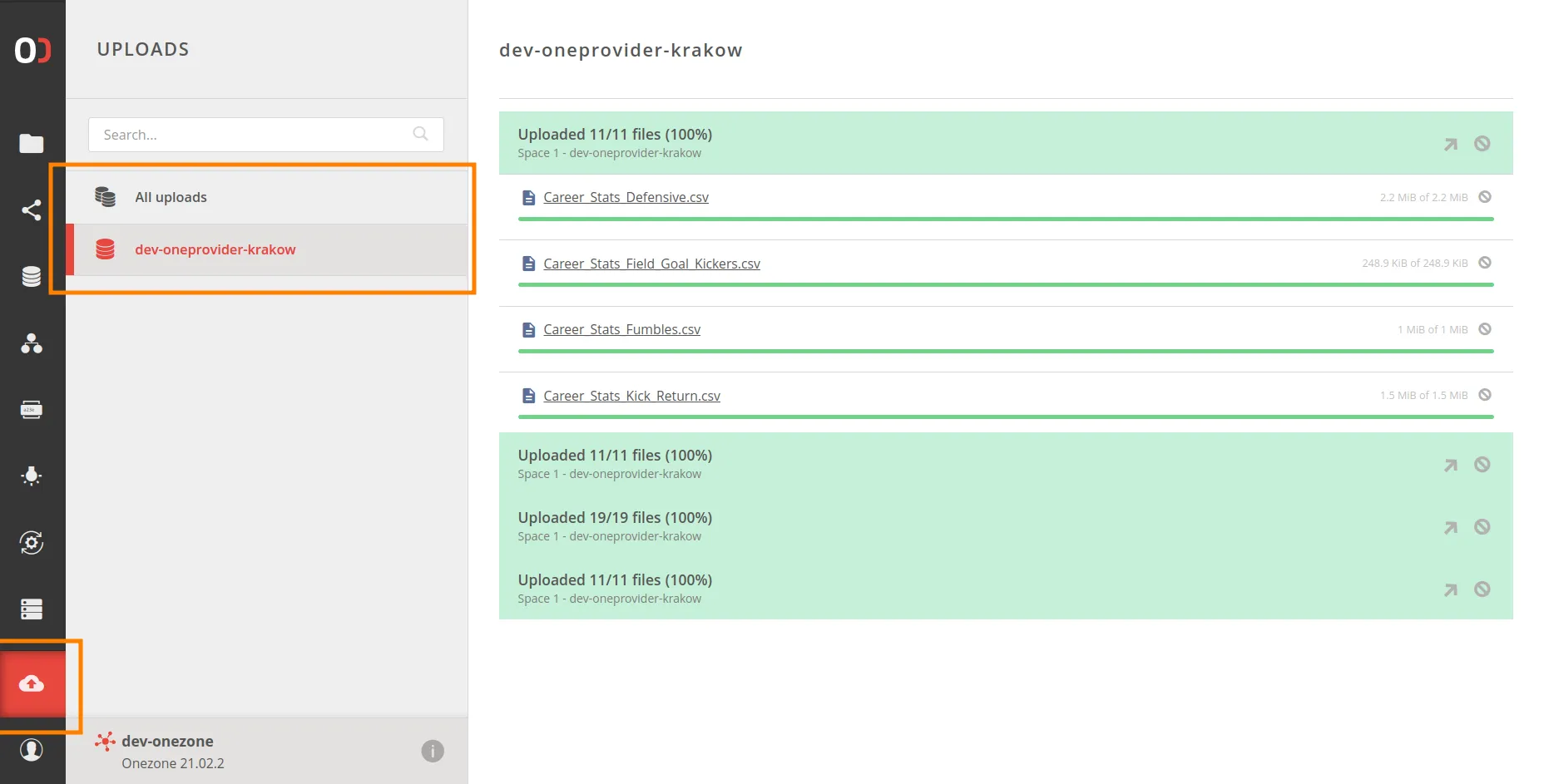Image resolution: width=1544 pixels, height=784 pixels.
Task: Click the Uploads cloud icon in sidebar
Action: (x=32, y=683)
